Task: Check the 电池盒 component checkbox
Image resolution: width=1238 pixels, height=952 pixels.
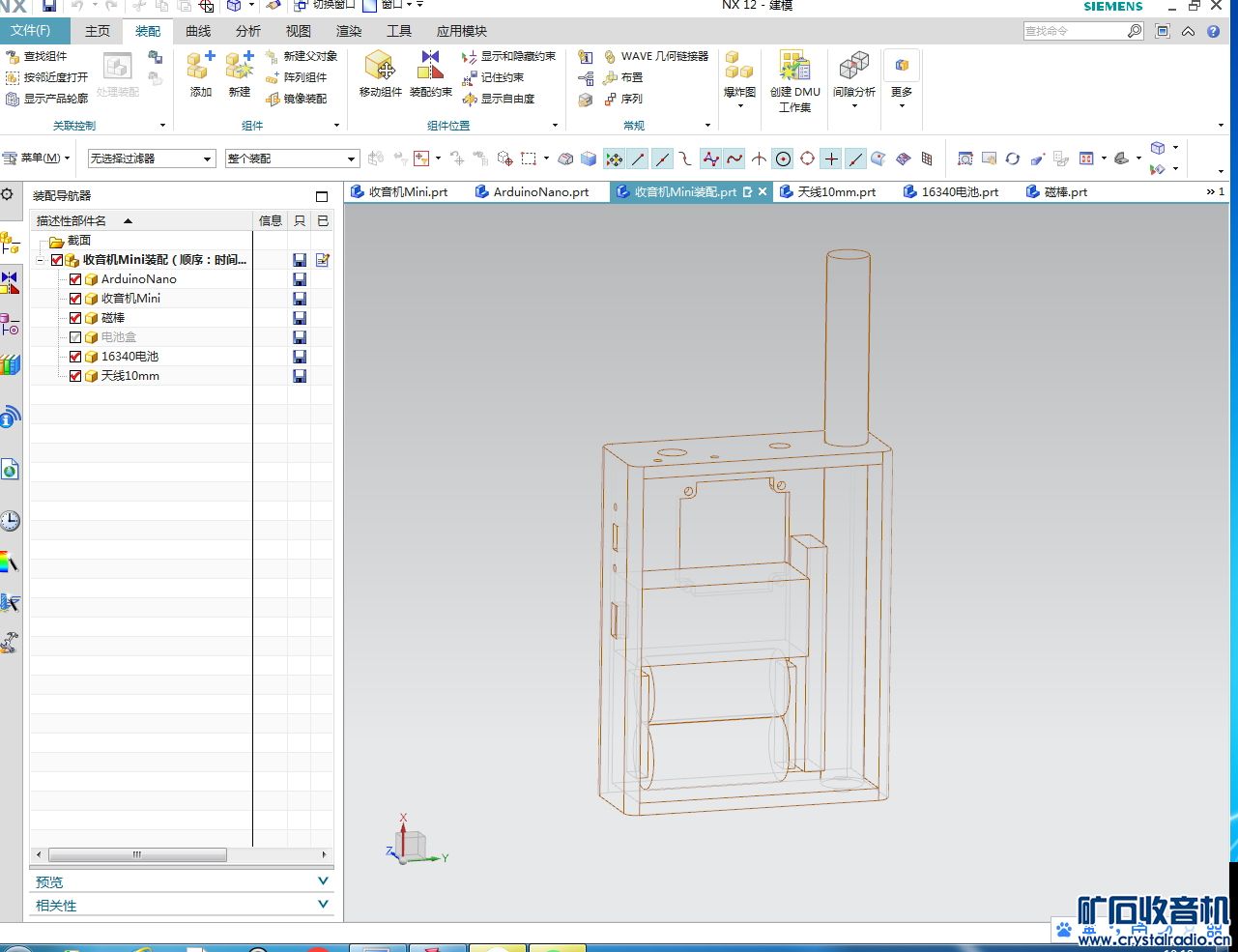Action: click(x=75, y=337)
